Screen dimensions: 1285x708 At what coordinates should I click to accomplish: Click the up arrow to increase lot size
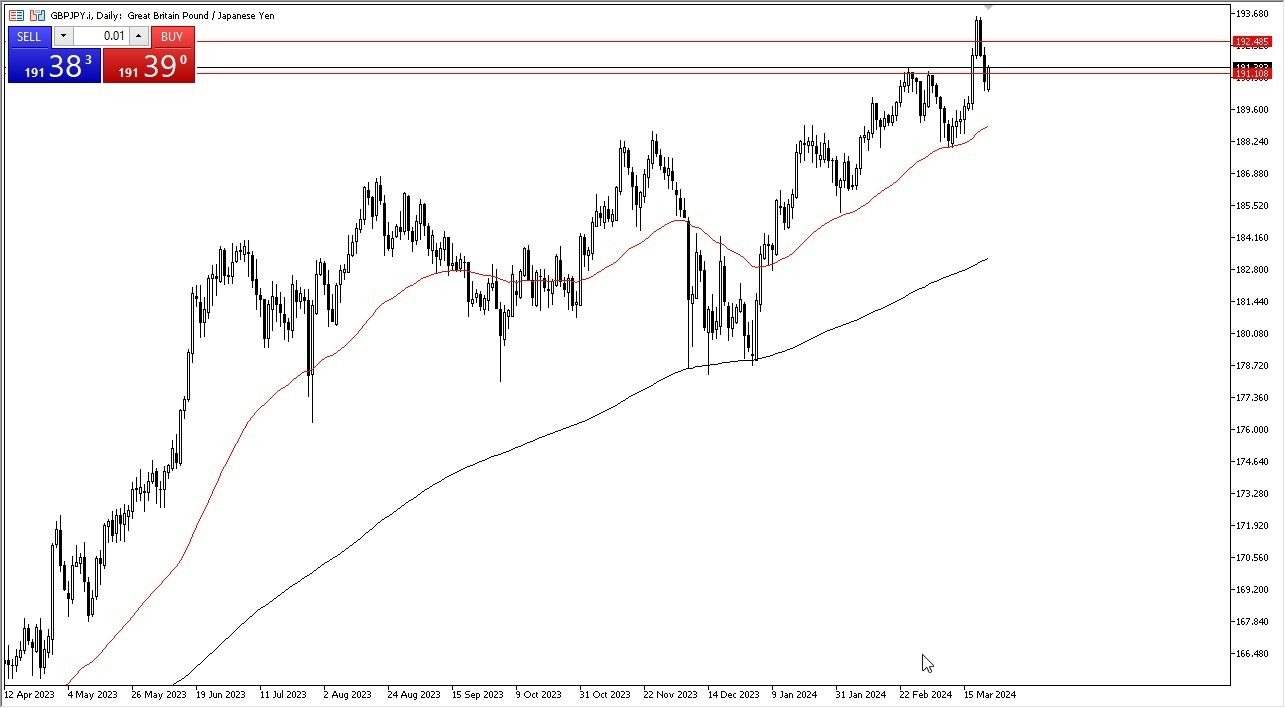[x=139, y=36]
